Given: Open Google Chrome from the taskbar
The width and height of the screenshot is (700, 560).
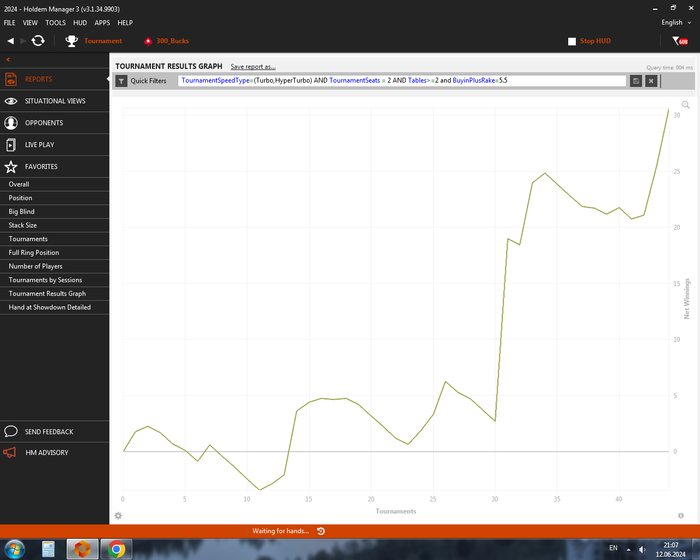Looking at the screenshot, I should coord(116,549).
